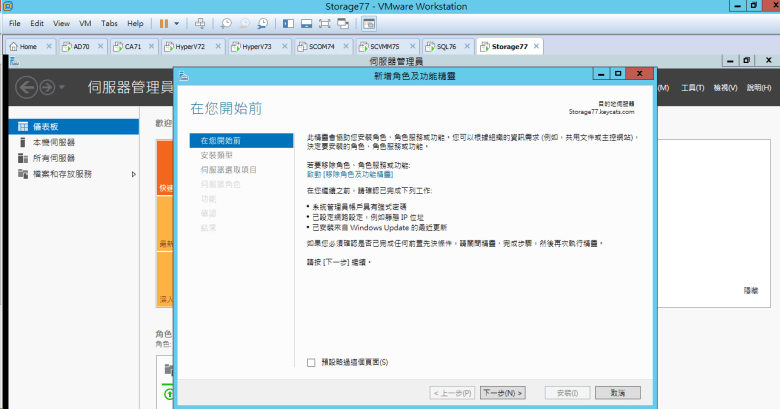Click the enter full screen mode icon
Viewport: 780px width, 409px height.
point(323,22)
